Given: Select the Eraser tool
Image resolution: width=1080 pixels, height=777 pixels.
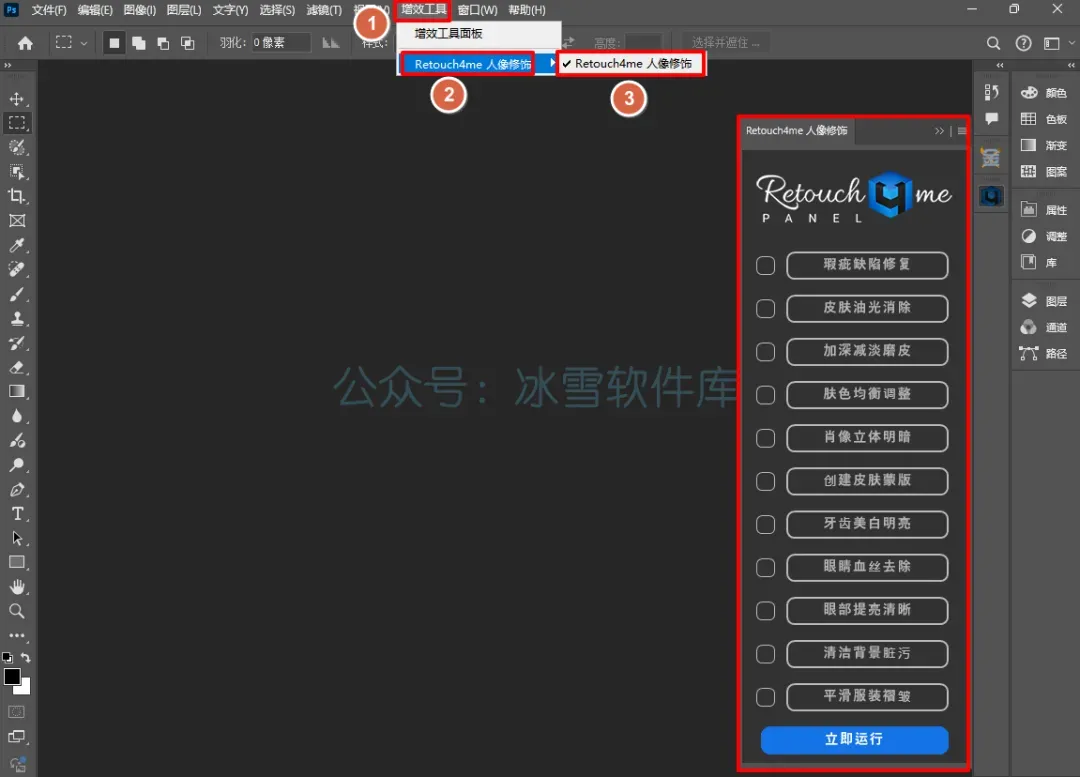Looking at the screenshot, I should [x=17, y=367].
